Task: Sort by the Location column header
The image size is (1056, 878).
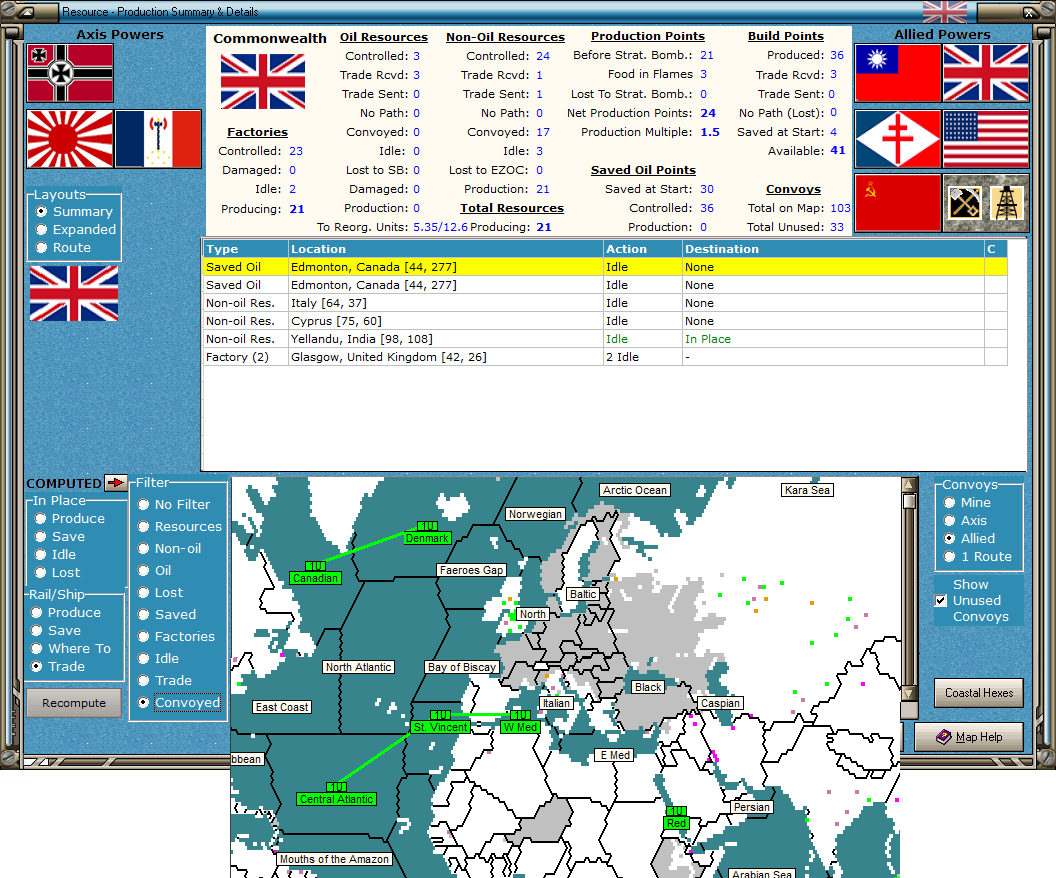Action: [x=445, y=249]
